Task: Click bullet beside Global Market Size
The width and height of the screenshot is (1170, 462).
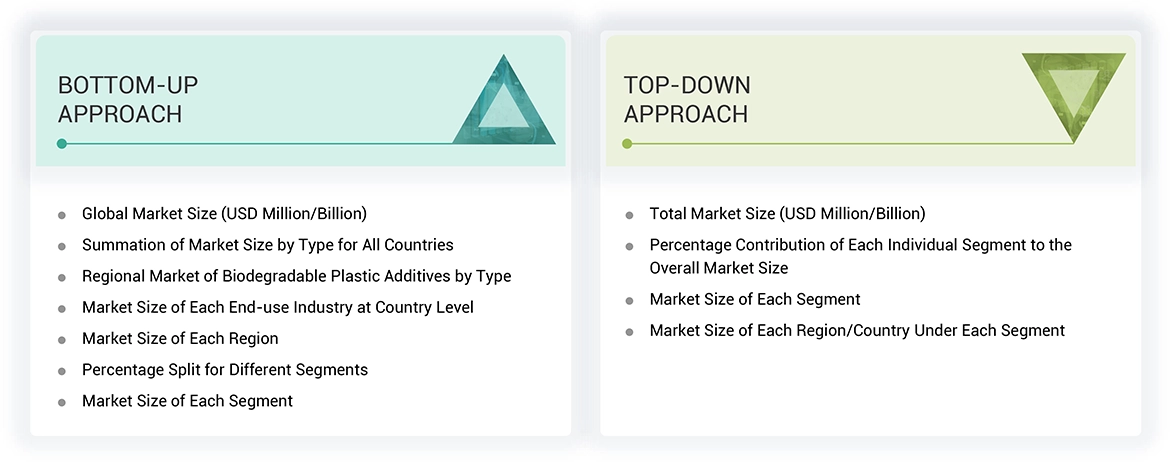Action: [62, 215]
